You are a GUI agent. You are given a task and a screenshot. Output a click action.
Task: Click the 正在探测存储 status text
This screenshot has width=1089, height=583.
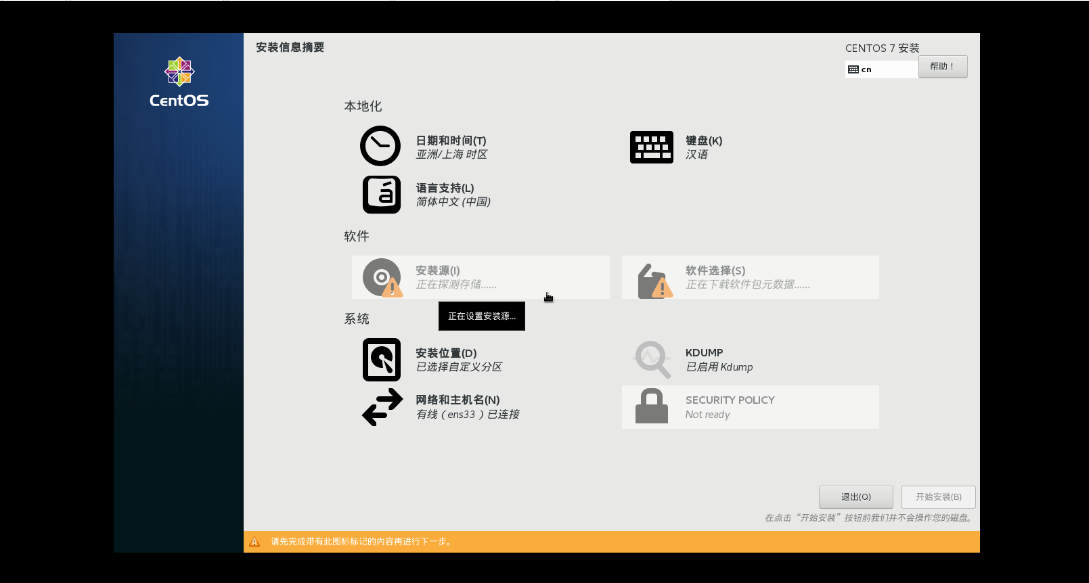(x=456, y=284)
